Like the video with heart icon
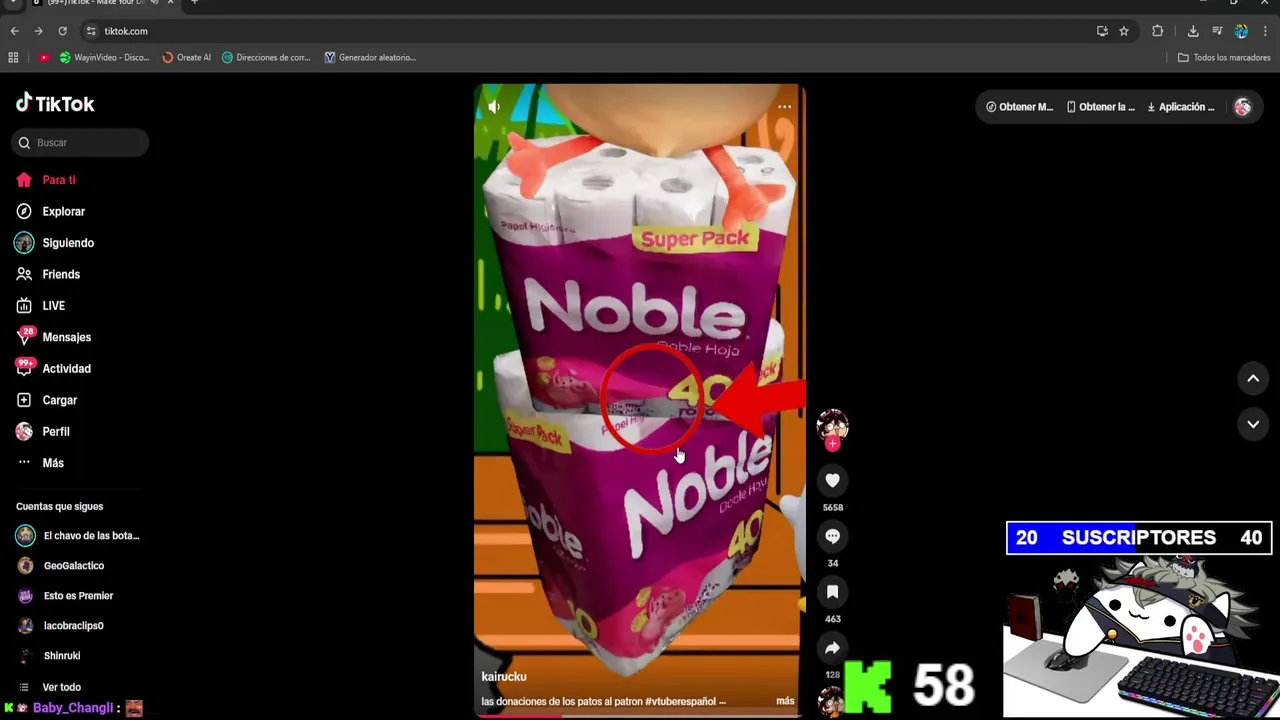The height and width of the screenshot is (720, 1280). coord(832,480)
